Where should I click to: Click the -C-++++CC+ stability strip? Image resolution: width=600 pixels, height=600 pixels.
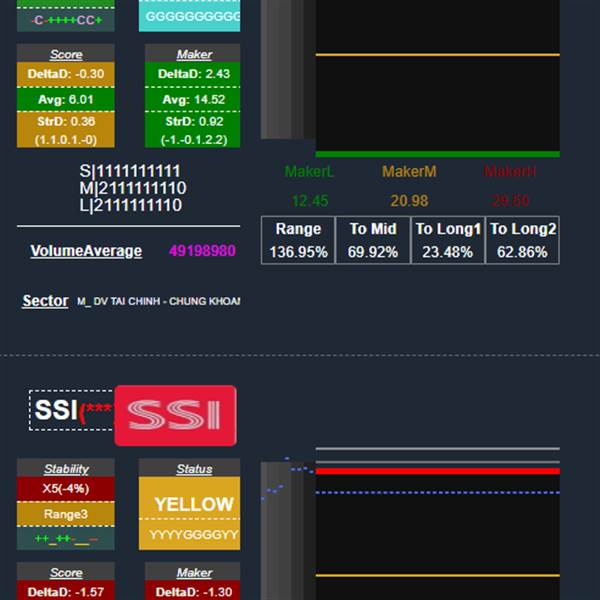pos(66,20)
